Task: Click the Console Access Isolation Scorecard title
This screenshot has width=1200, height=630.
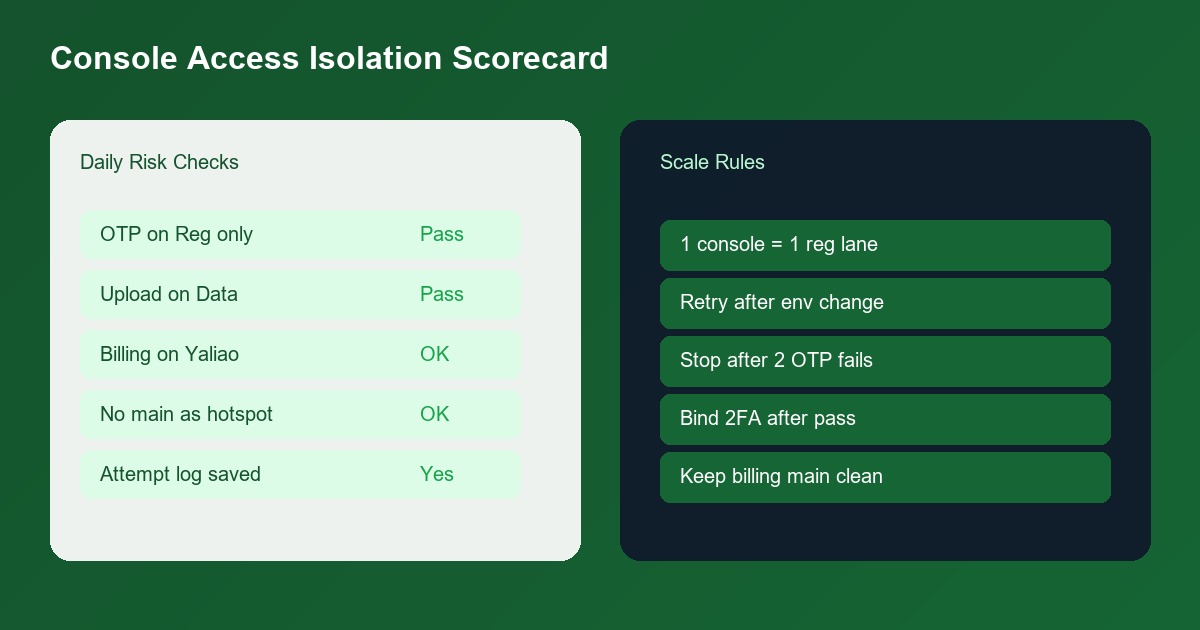Action: click(329, 58)
